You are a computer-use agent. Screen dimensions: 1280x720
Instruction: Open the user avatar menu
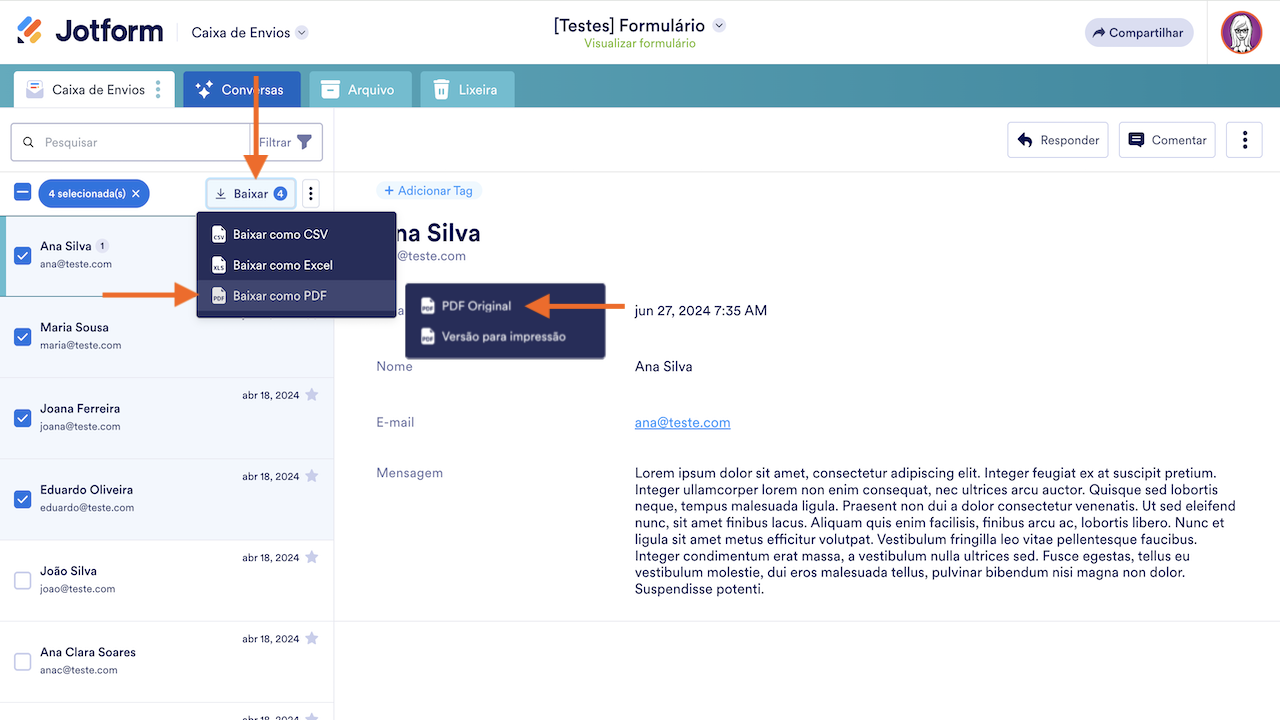[1241, 33]
